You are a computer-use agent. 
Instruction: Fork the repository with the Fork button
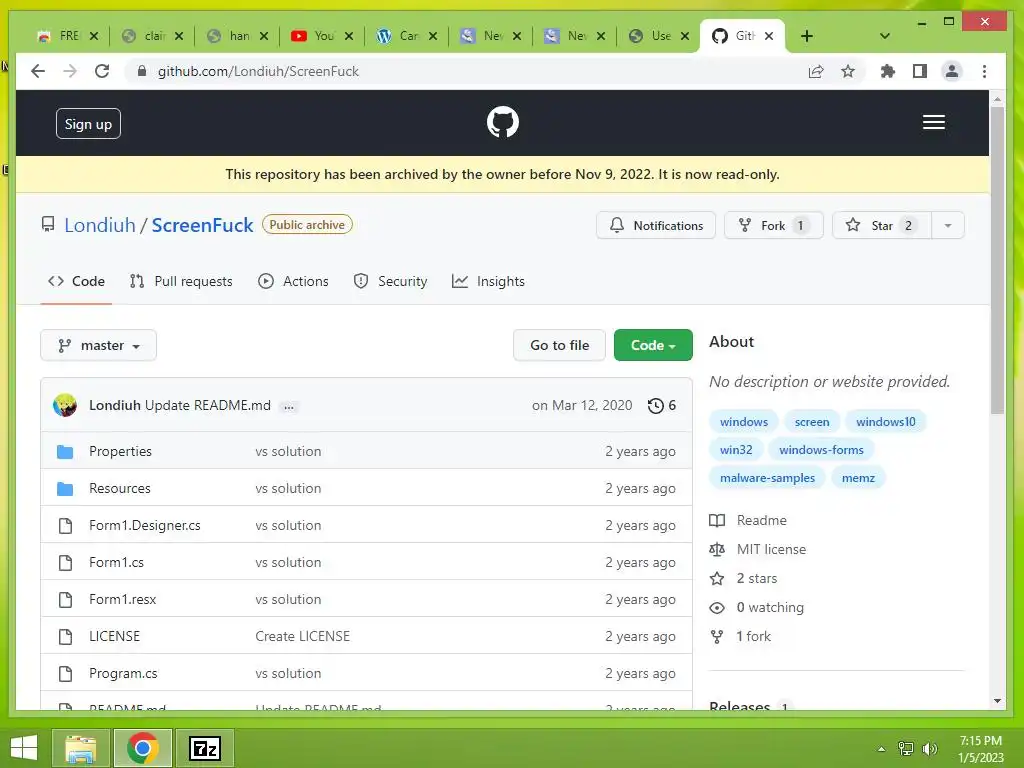[x=773, y=225]
